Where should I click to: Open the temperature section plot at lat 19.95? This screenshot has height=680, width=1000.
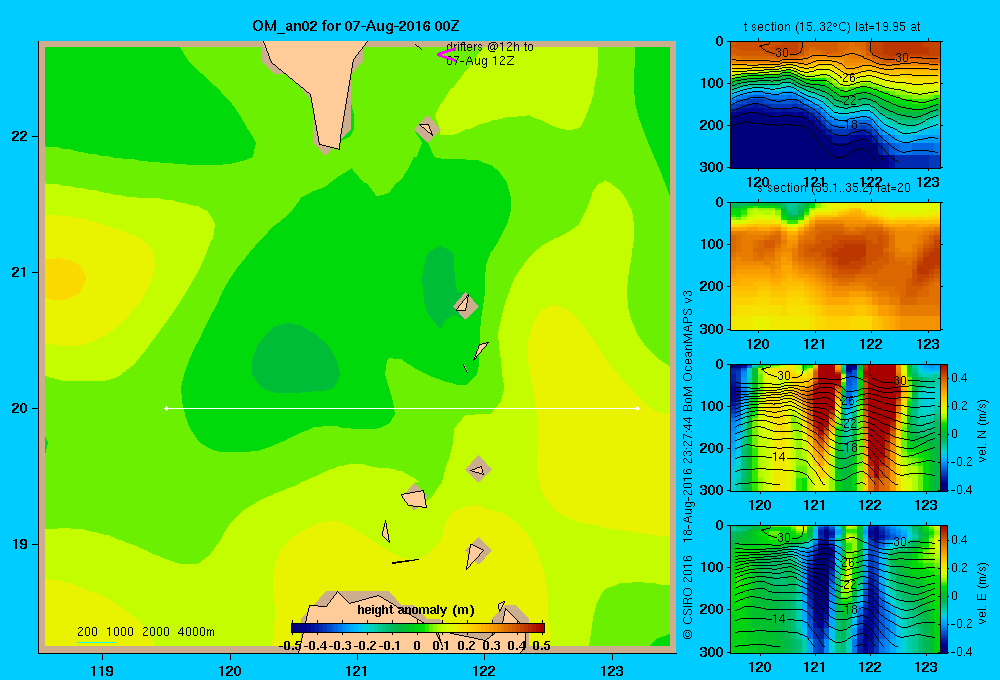[835, 105]
